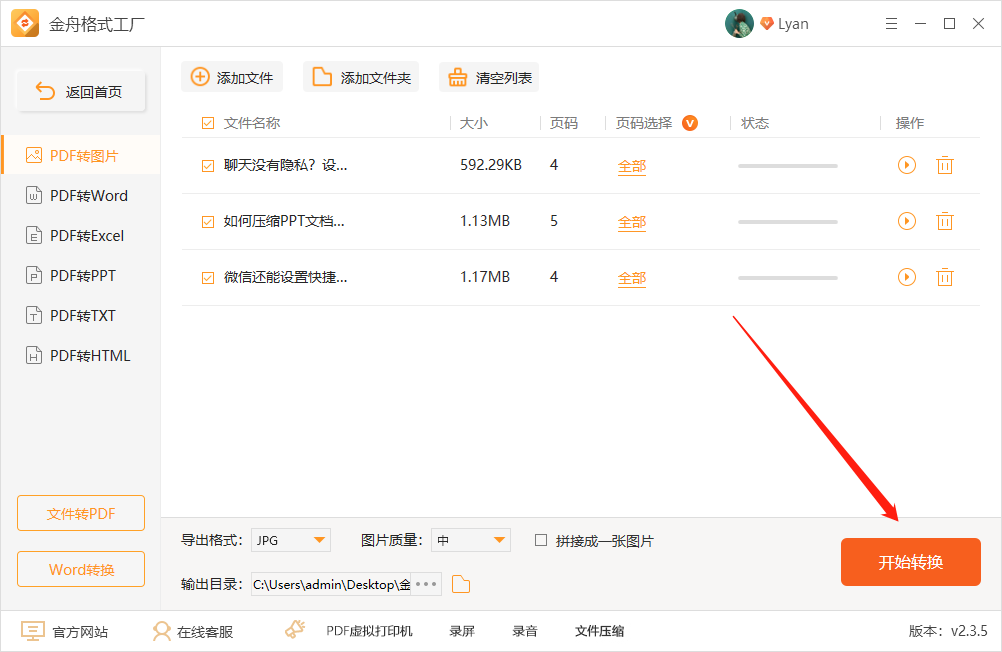Click the 状态 column header
Image resolution: width=1002 pixels, height=652 pixels.
click(755, 123)
